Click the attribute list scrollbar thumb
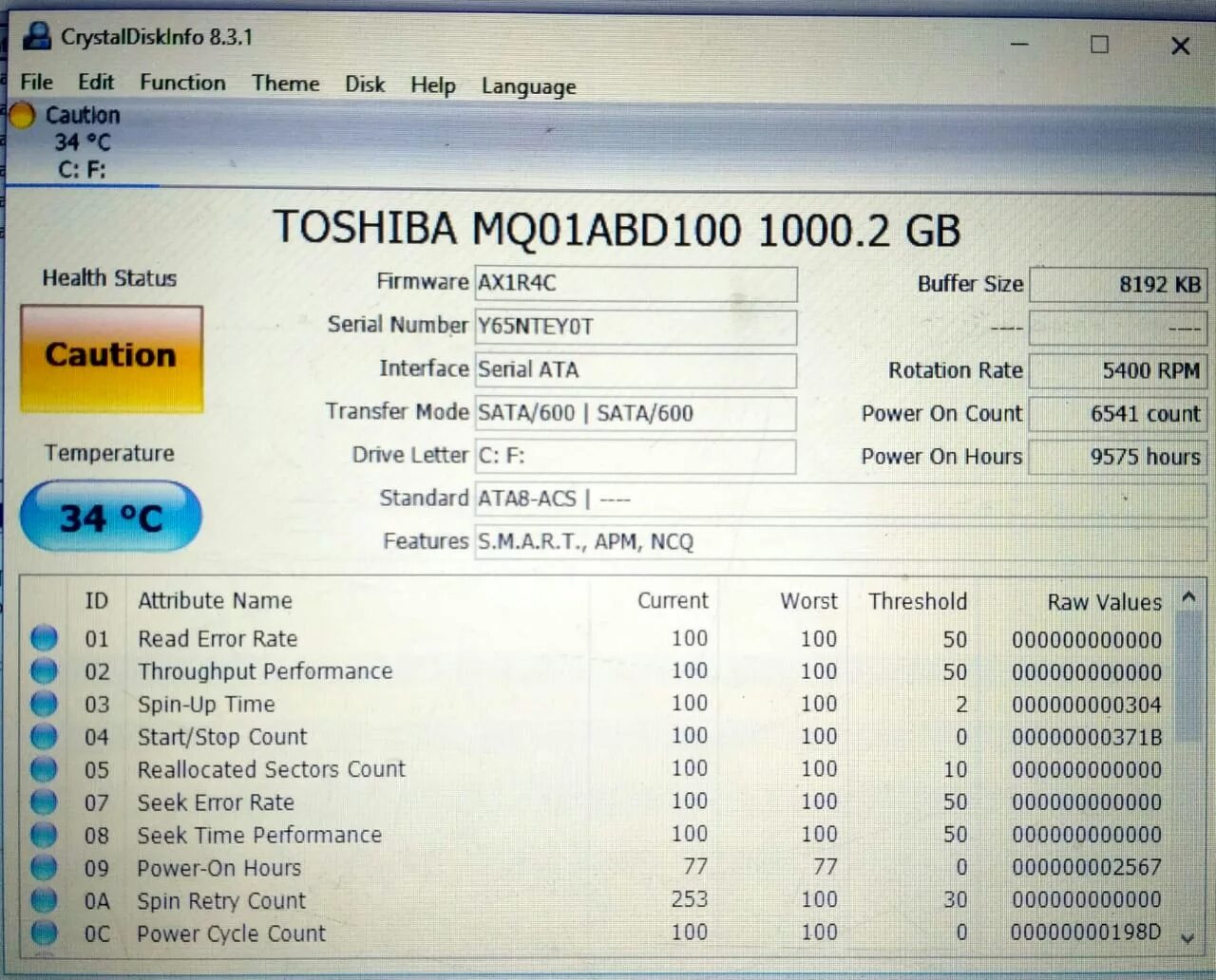Image resolution: width=1216 pixels, height=980 pixels. tap(1187, 676)
